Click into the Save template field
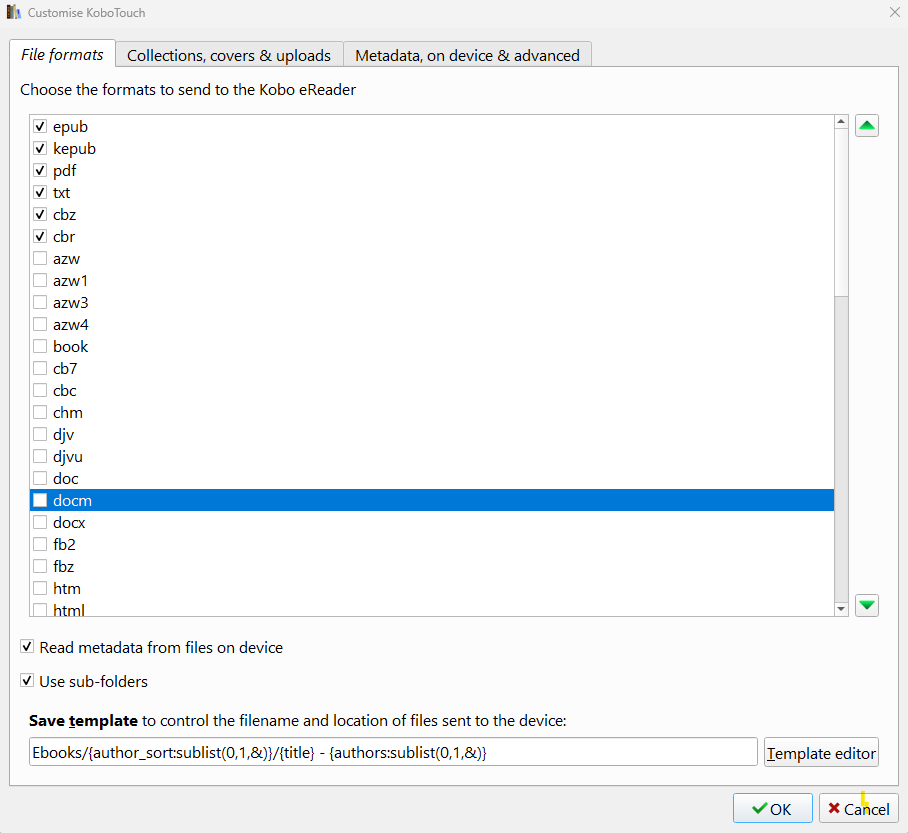 coord(393,752)
